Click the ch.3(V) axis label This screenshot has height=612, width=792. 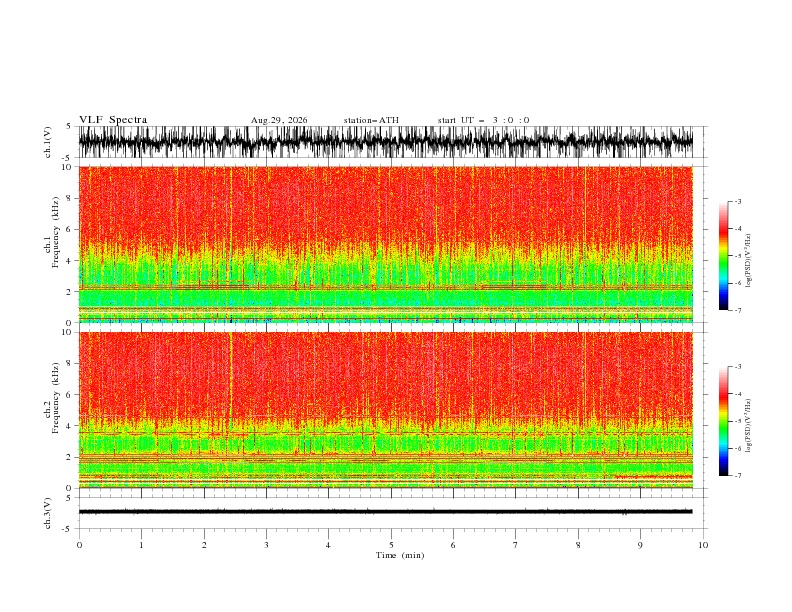47,513
